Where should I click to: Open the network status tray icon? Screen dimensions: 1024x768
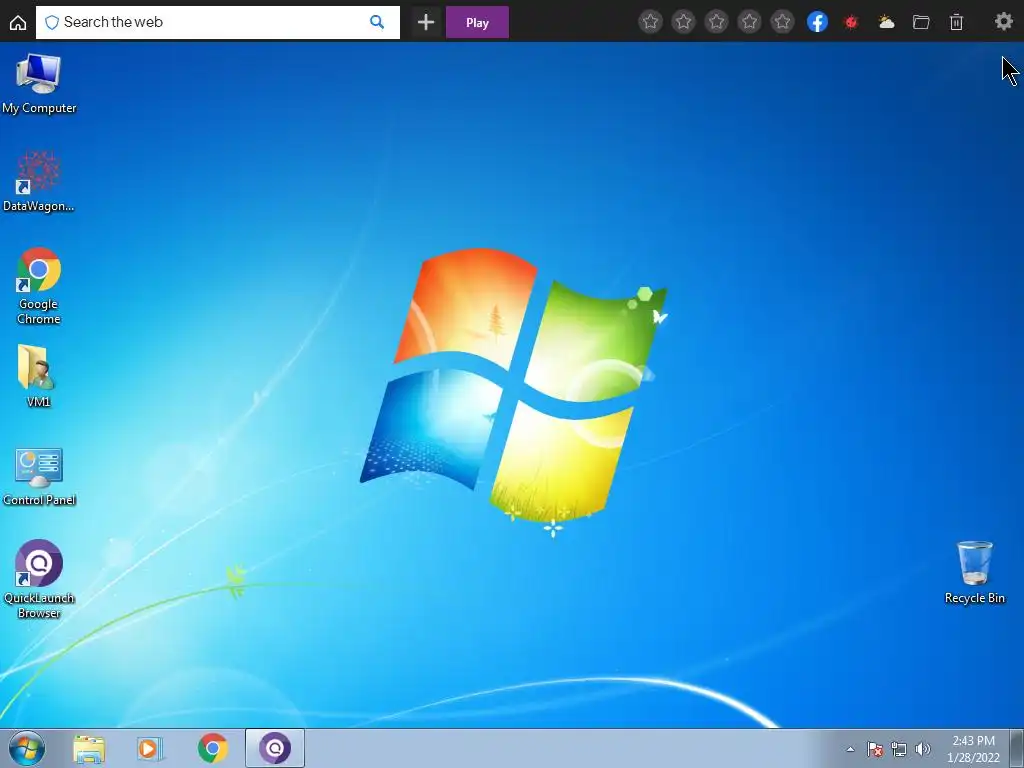click(x=899, y=749)
